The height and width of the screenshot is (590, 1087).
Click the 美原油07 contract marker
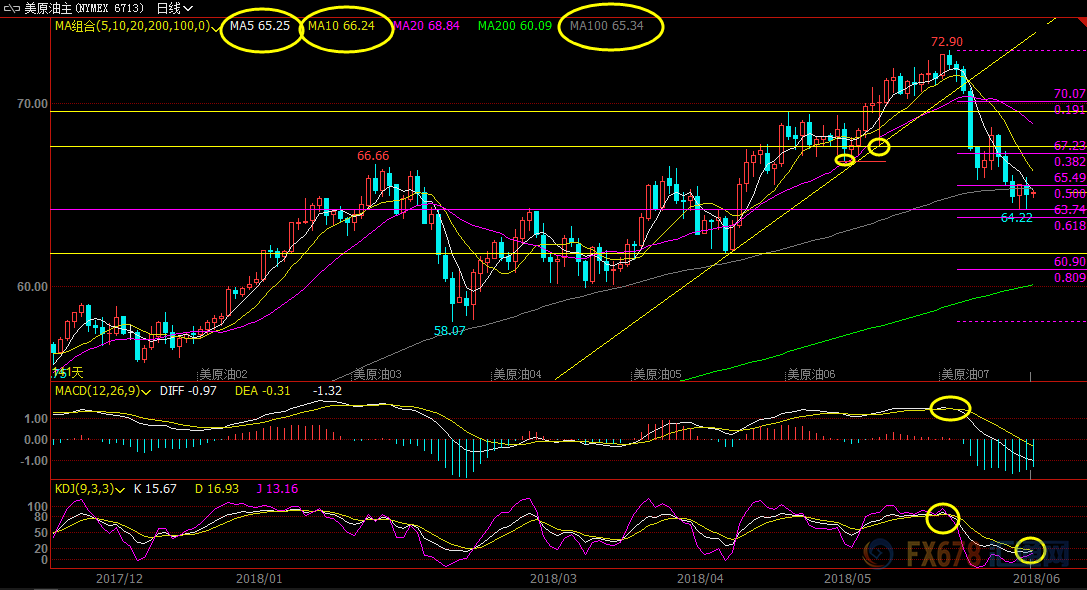point(964,375)
